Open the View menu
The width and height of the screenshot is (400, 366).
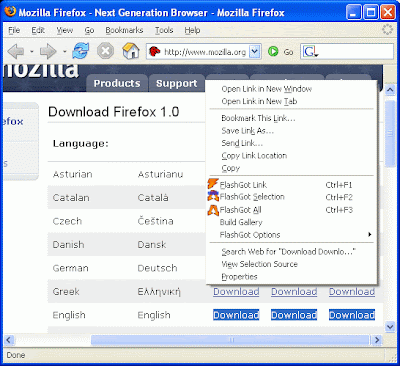[x=64, y=30]
